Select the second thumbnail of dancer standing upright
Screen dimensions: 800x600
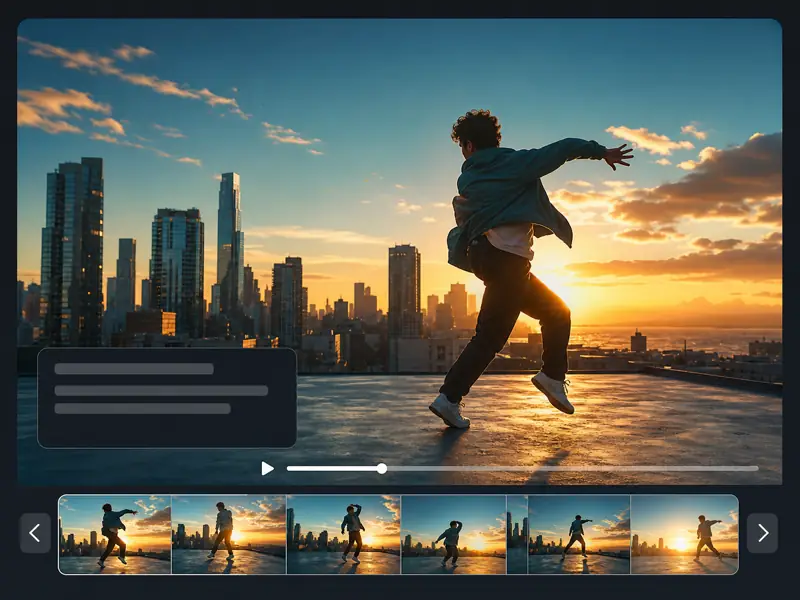tap(229, 534)
